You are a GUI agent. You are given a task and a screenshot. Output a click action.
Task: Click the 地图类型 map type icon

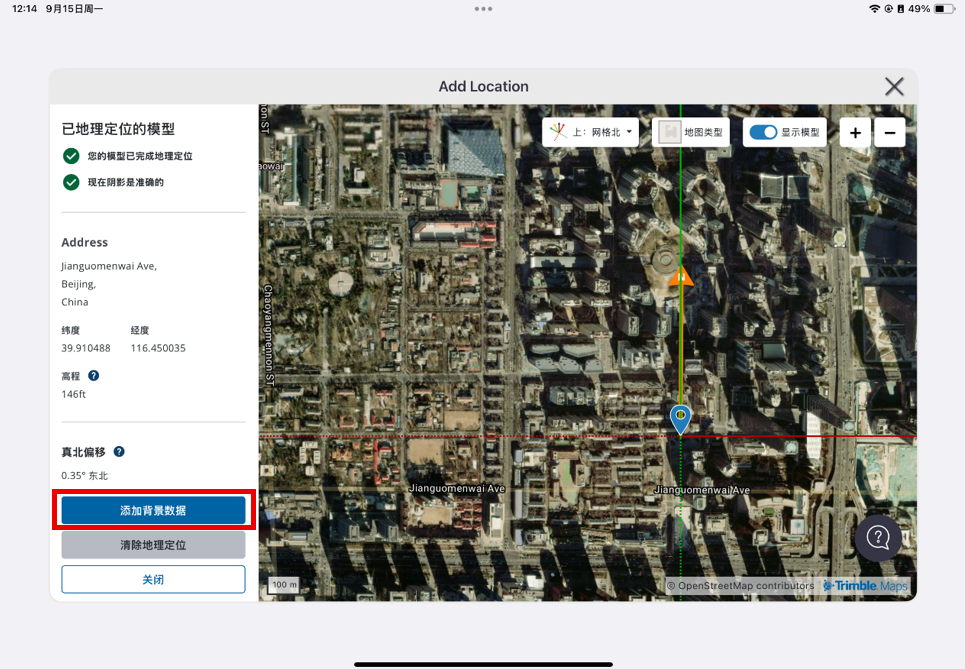pyautogui.click(x=670, y=132)
